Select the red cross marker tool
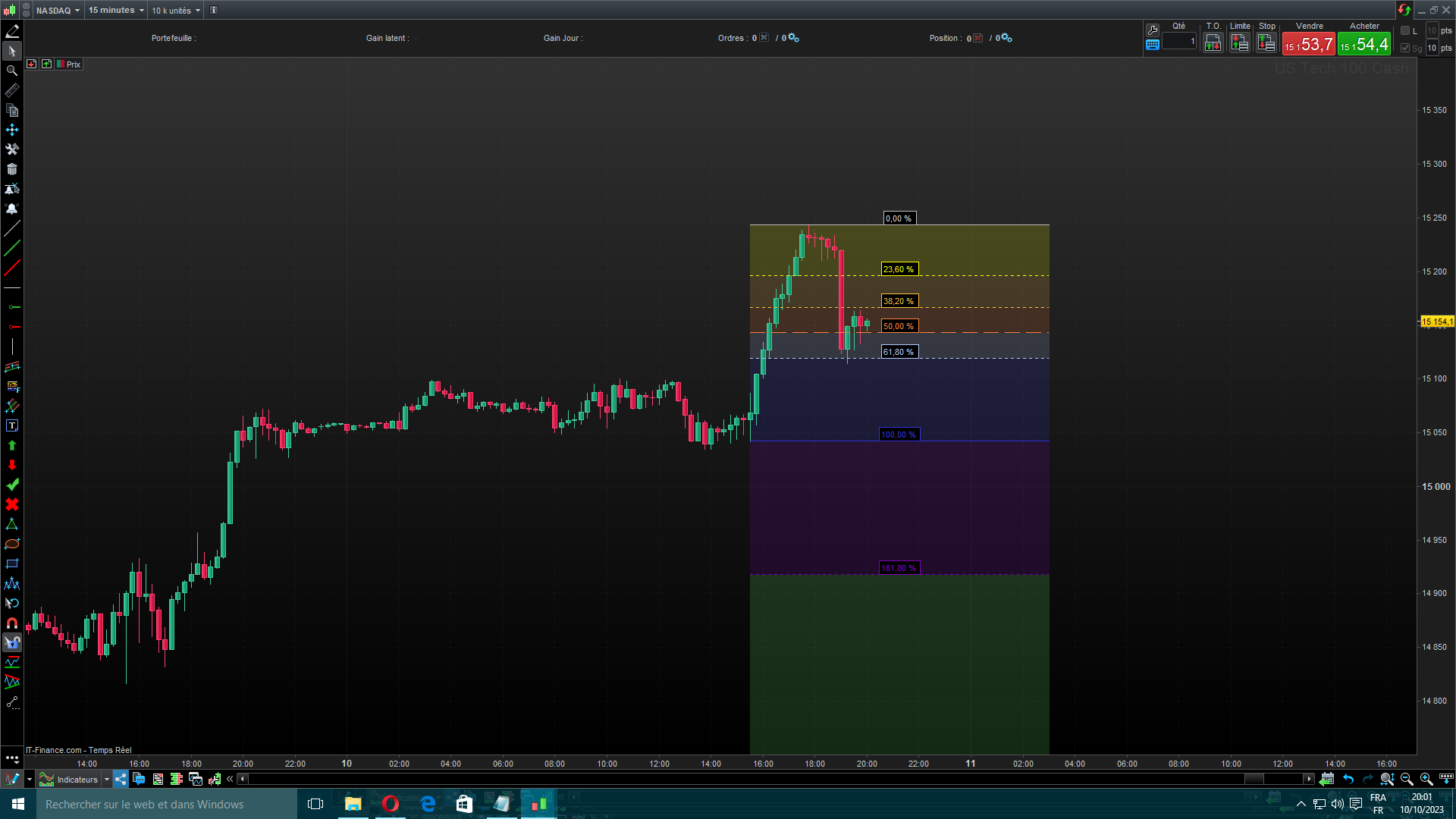This screenshot has height=819, width=1456. [12, 505]
